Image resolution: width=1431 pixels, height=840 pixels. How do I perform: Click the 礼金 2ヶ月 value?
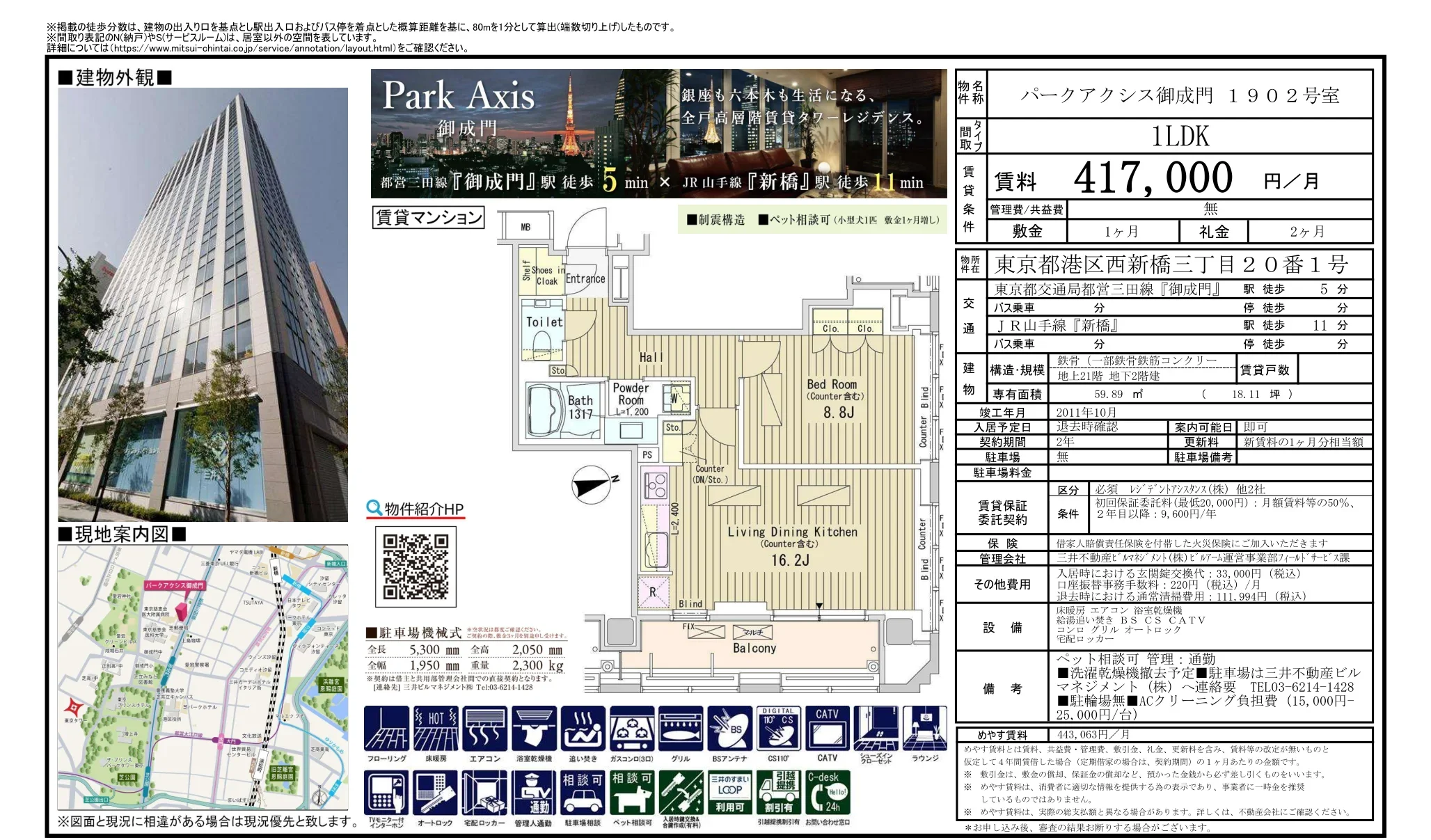[1307, 232]
